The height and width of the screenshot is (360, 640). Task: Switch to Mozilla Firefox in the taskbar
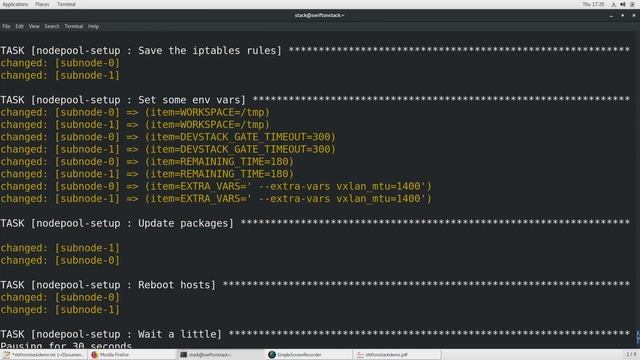tap(132, 355)
